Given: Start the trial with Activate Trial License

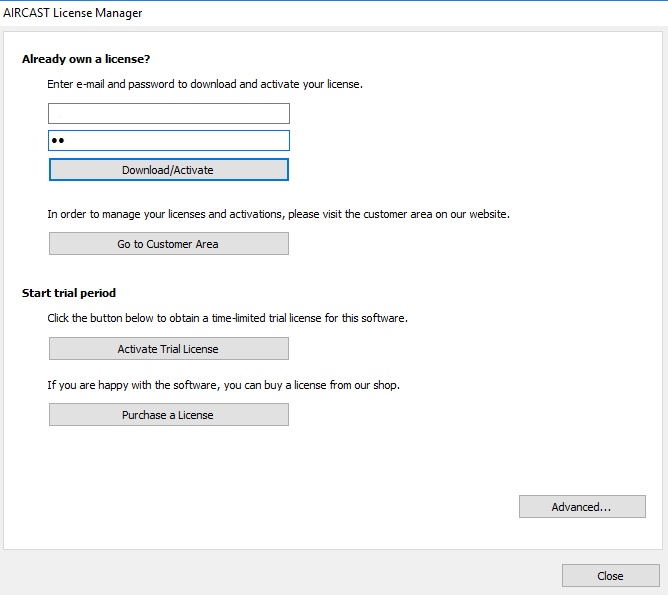Looking at the screenshot, I should pos(169,349).
